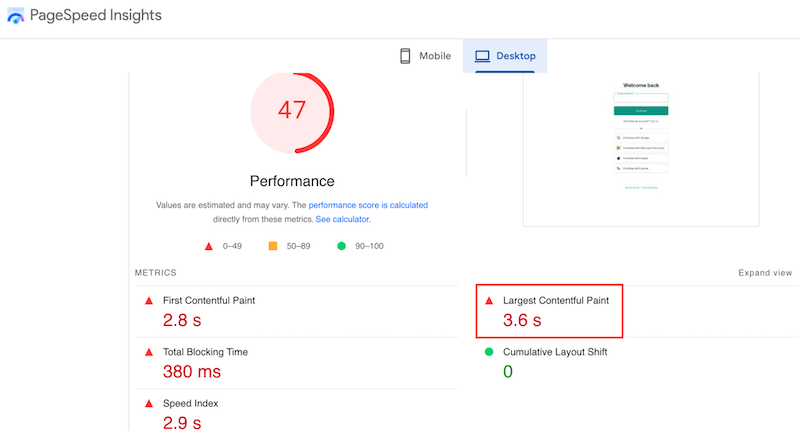Click the page screenshot thumbnail

coord(641,149)
